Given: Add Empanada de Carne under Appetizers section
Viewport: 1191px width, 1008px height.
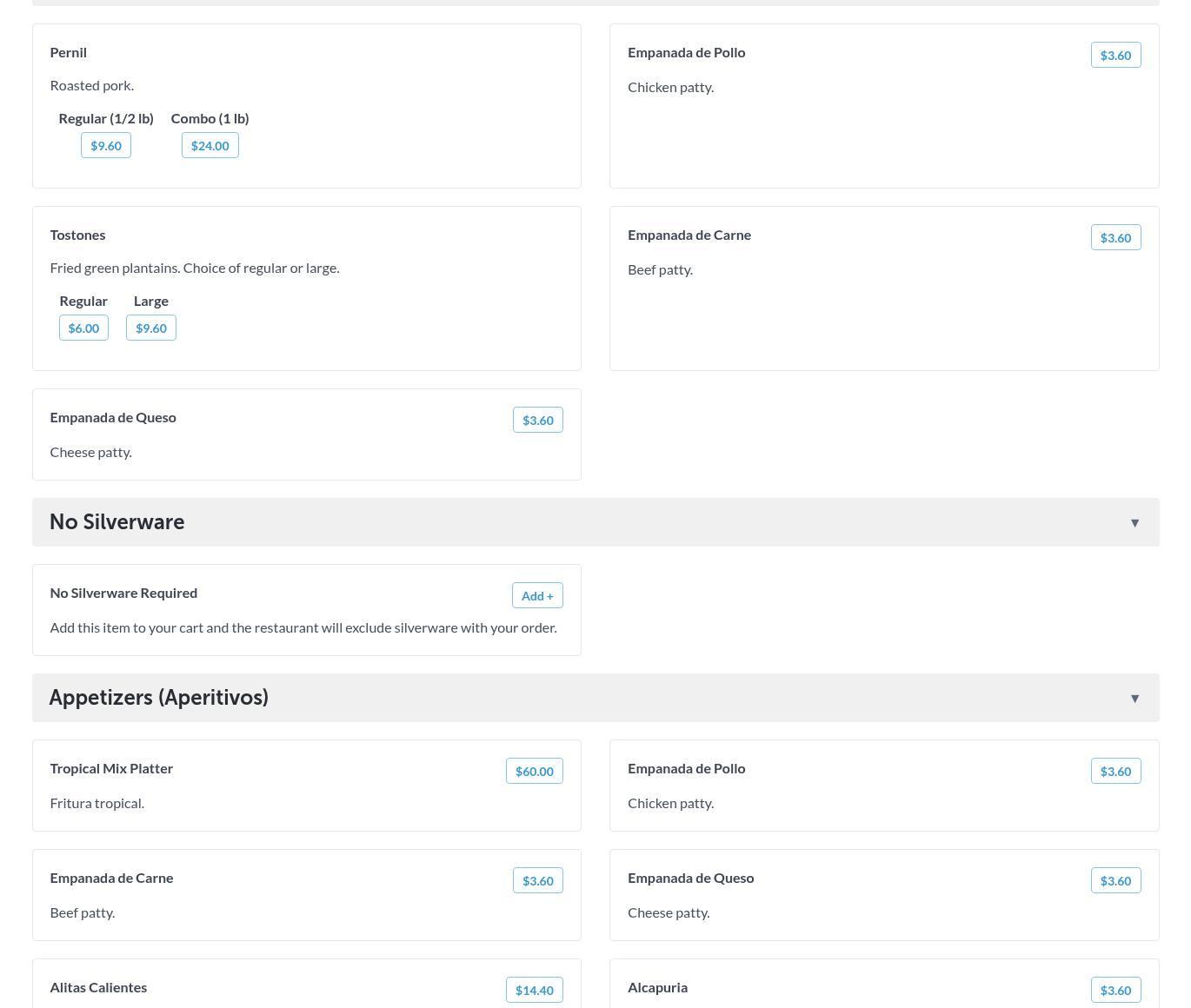Looking at the screenshot, I should point(537,880).
